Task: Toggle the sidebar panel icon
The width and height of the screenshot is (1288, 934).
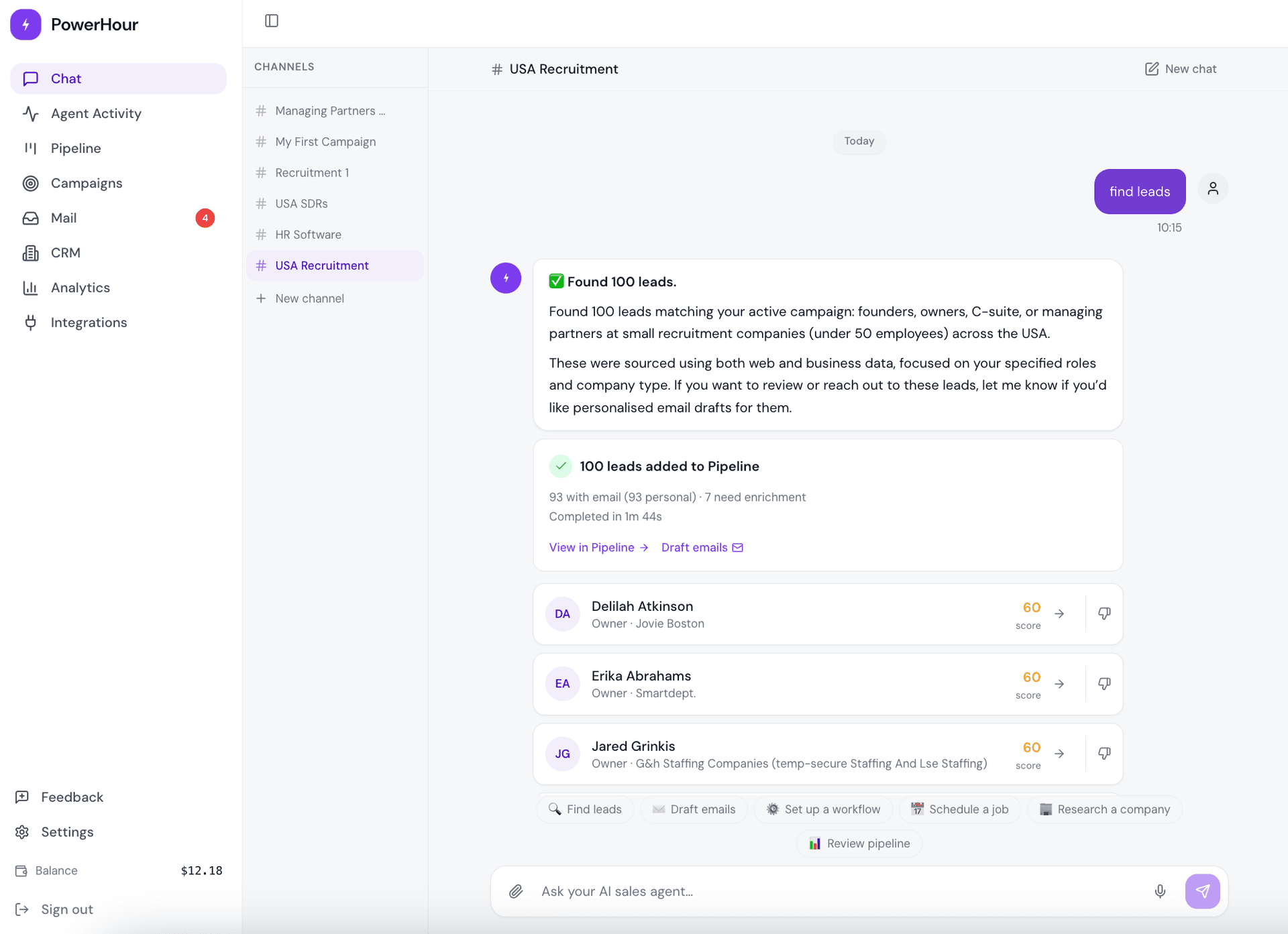Action: tap(272, 21)
